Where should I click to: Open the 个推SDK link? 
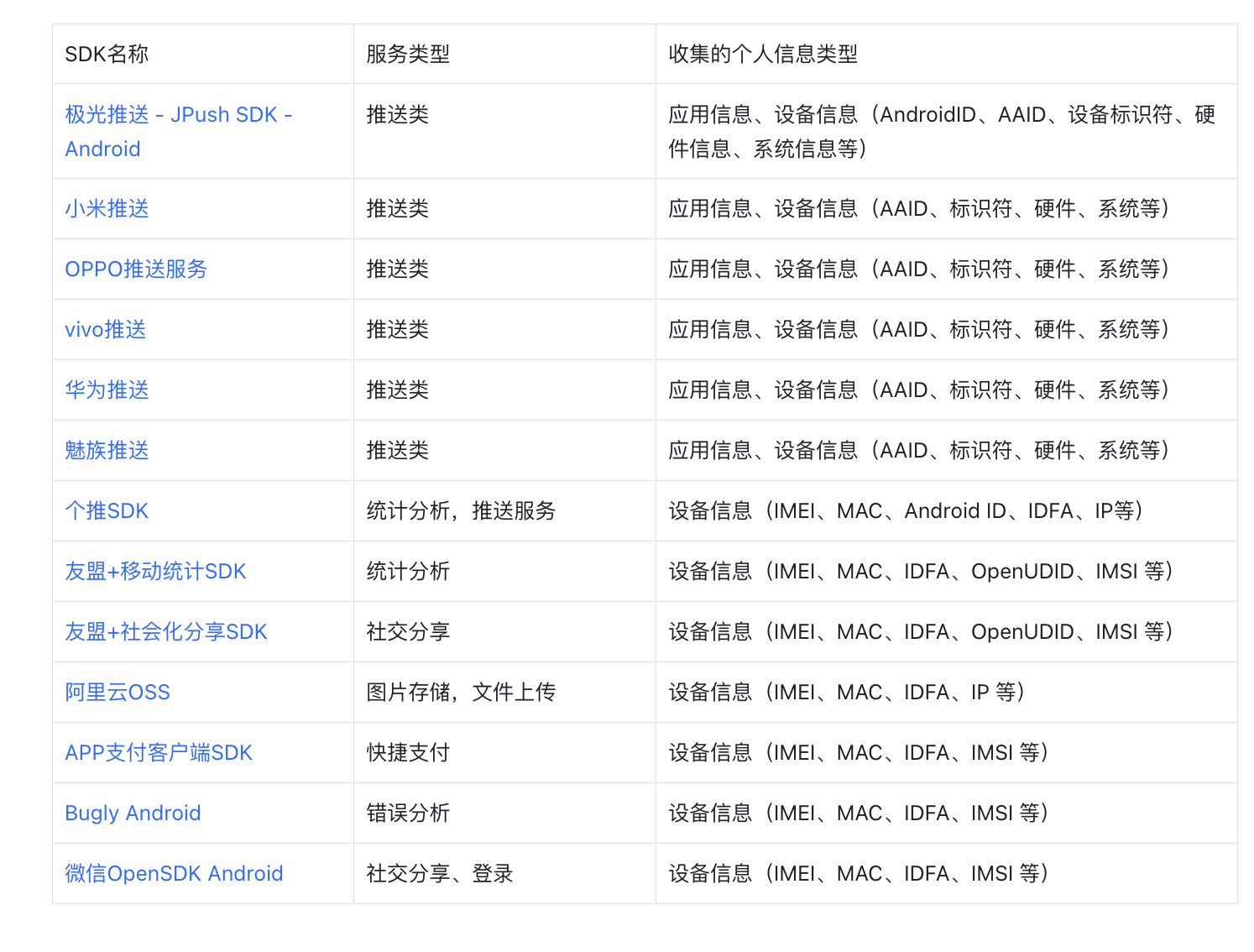pyautogui.click(x=107, y=510)
